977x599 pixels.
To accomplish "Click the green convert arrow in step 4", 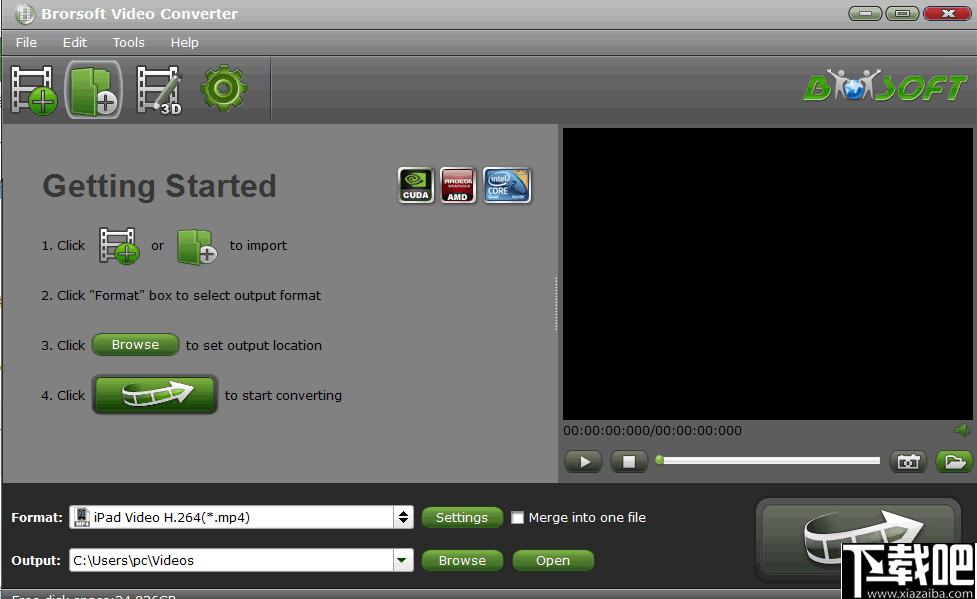I will click(x=155, y=394).
